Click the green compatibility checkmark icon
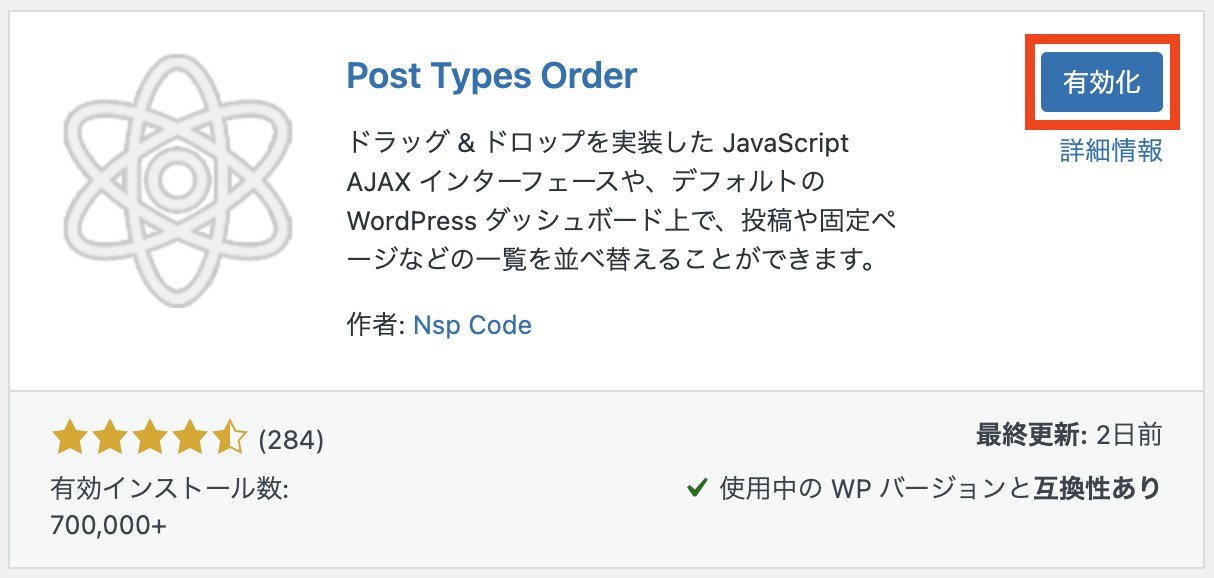The image size is (1214, 578). point(697,488)
